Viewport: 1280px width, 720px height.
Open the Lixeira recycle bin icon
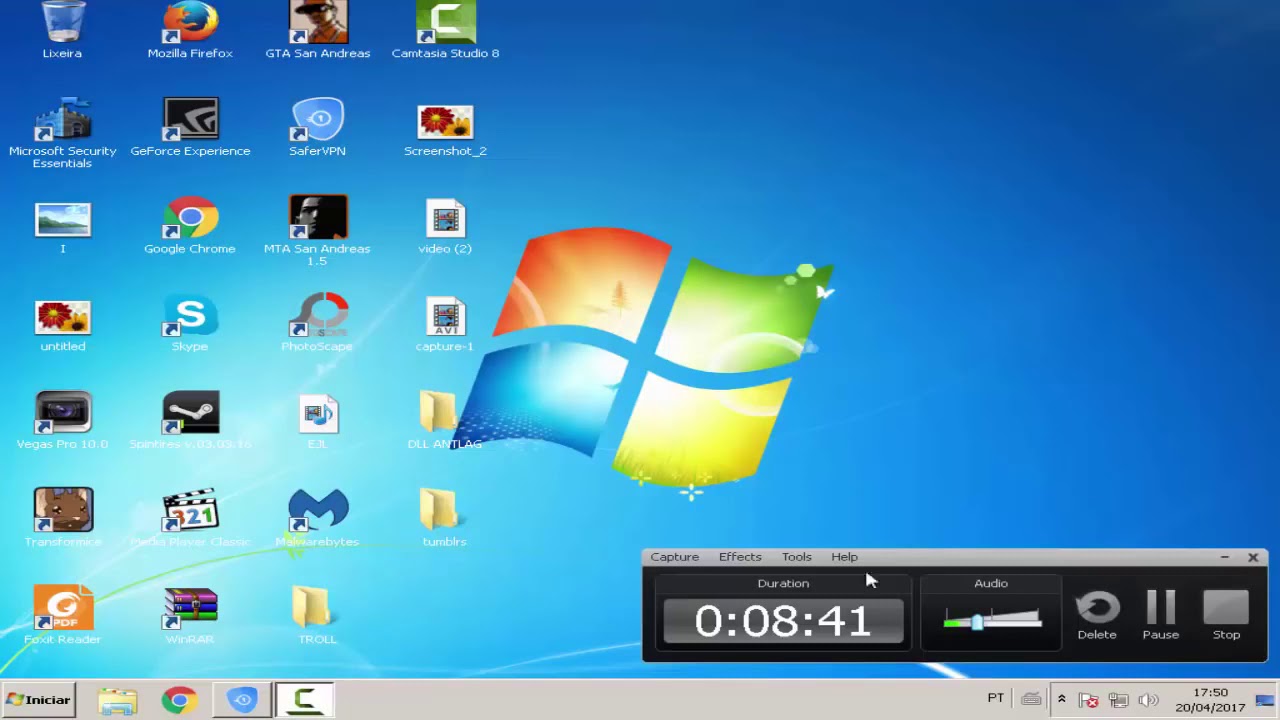(62, 30)
